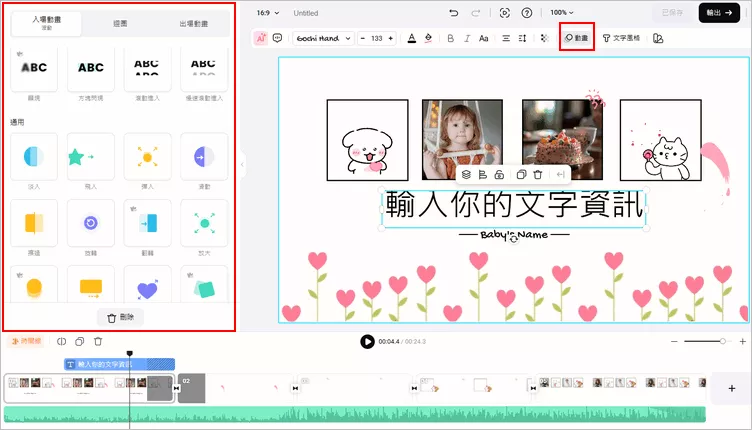Toggle bold formatting
The width and height of the screenshot is (752, 430).
[450, 38]
